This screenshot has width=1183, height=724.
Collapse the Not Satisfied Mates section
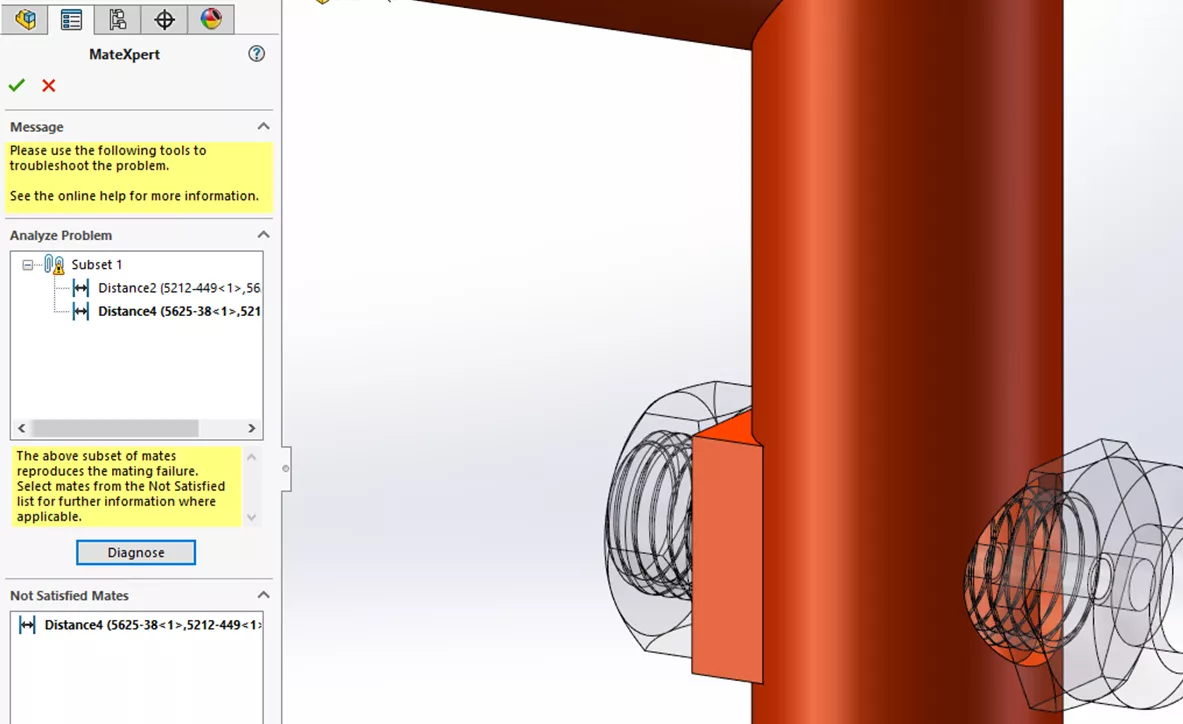[263, 595]
